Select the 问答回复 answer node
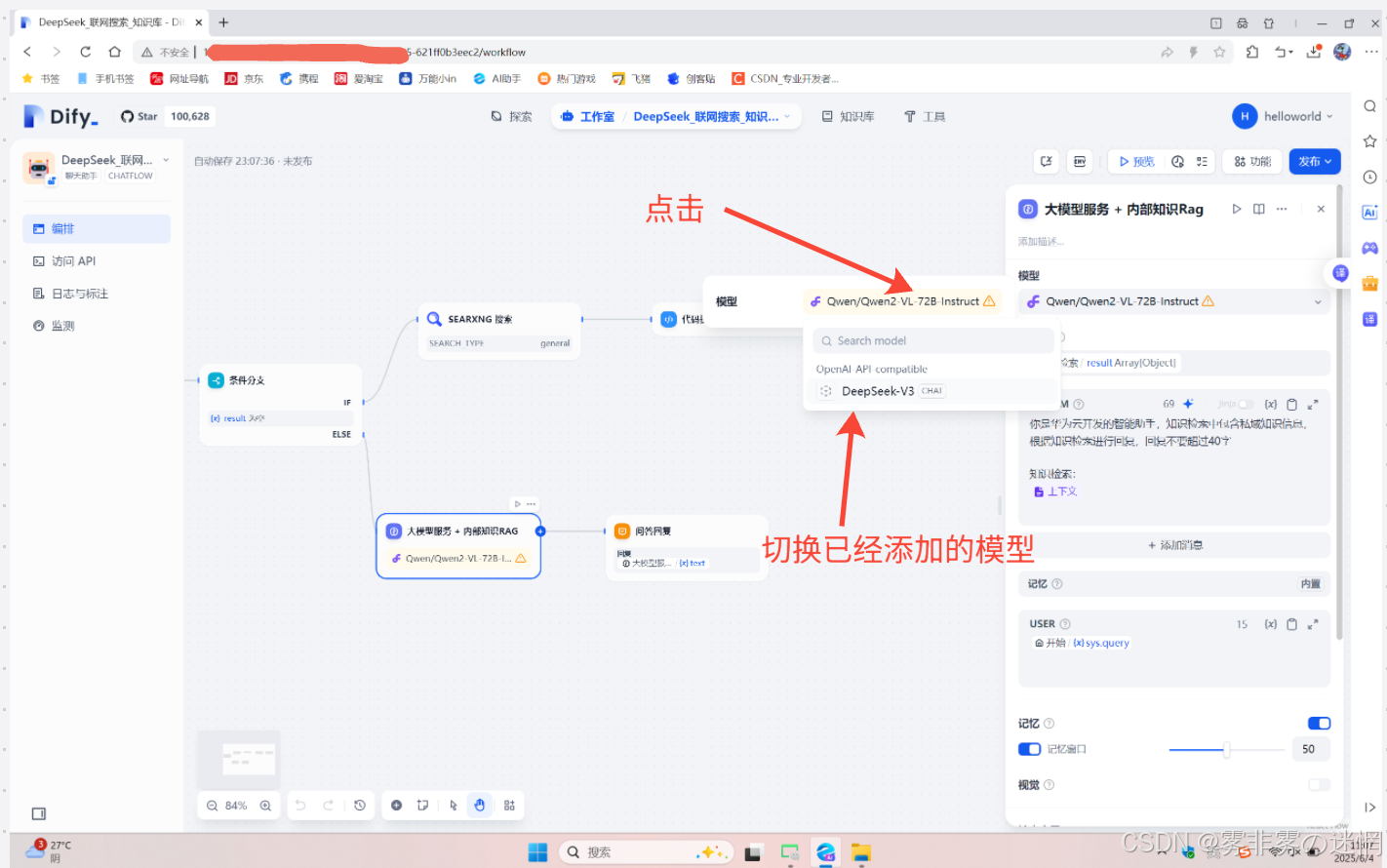The height and width of the screenshot is (868, 1387). (687, 547)
